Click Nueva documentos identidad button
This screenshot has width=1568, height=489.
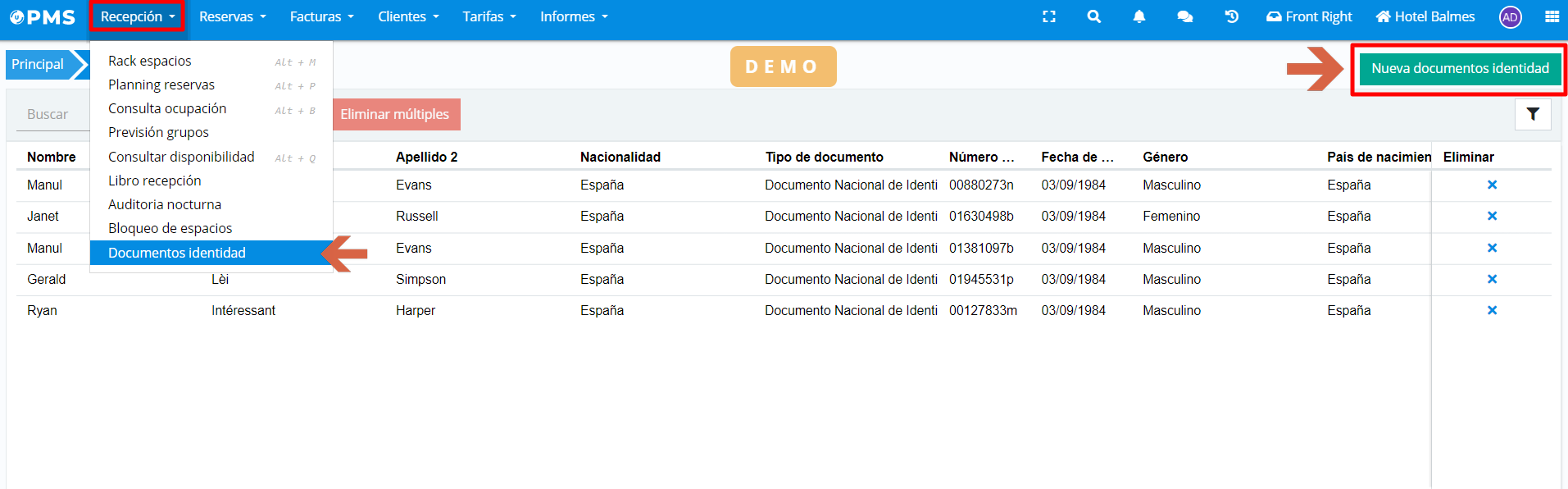[1460, 68]
